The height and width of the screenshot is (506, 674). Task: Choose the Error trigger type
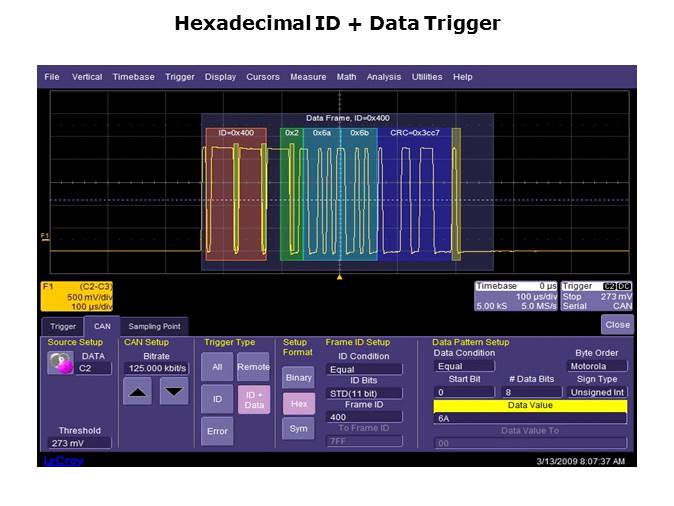[217, 431]
